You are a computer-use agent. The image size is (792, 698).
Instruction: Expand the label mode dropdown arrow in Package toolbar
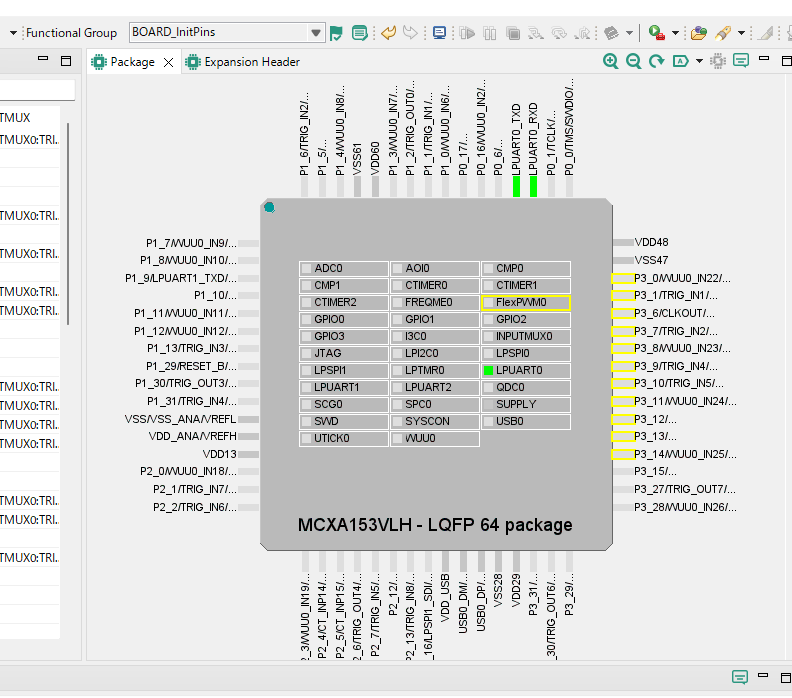click(699, 61)
